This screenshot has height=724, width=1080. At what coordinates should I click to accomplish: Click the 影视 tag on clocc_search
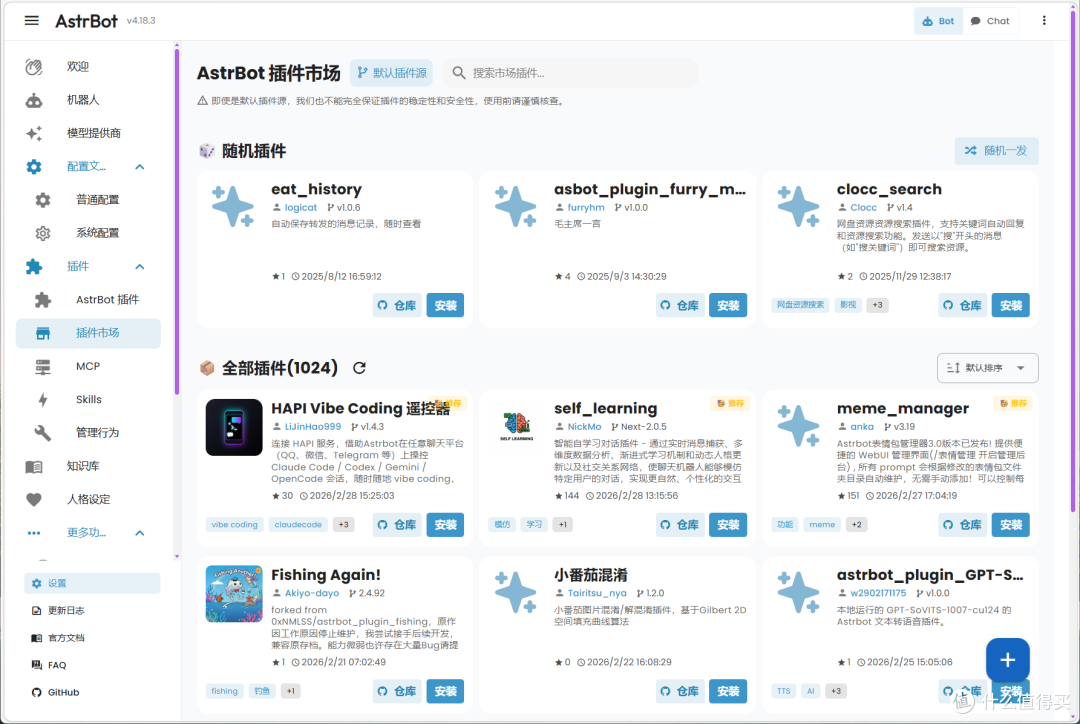point(848,305)
